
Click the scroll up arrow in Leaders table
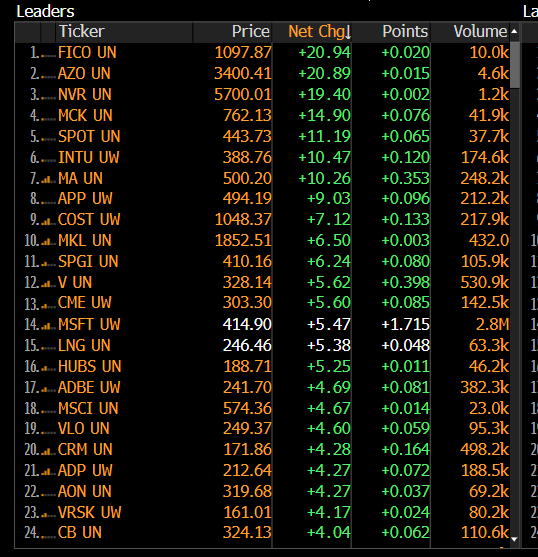click(514, 32)
